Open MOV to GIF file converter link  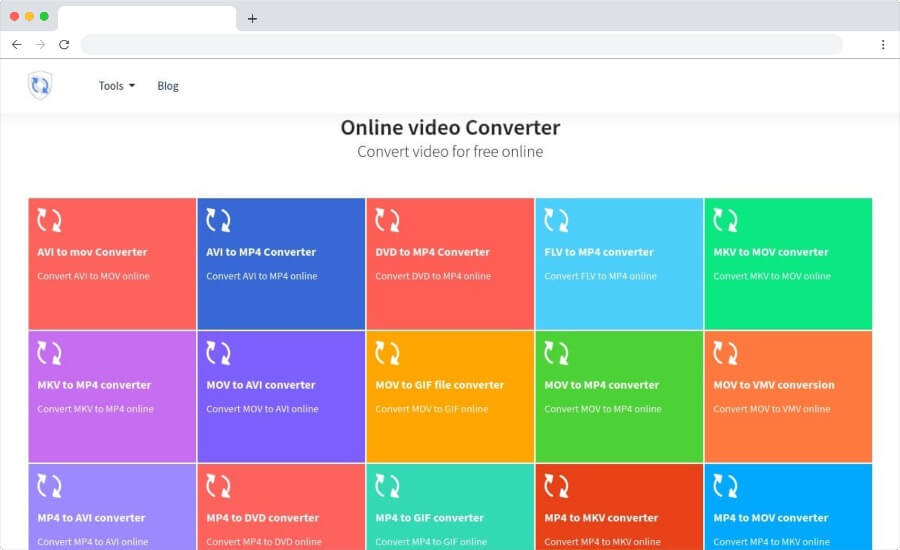440,385
